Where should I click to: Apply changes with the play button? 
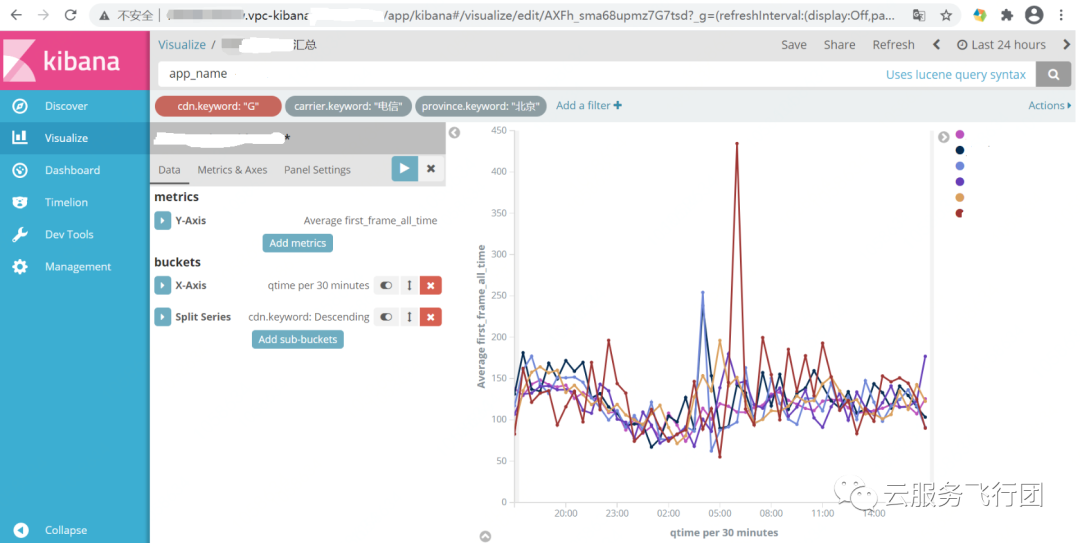[404, 169]
